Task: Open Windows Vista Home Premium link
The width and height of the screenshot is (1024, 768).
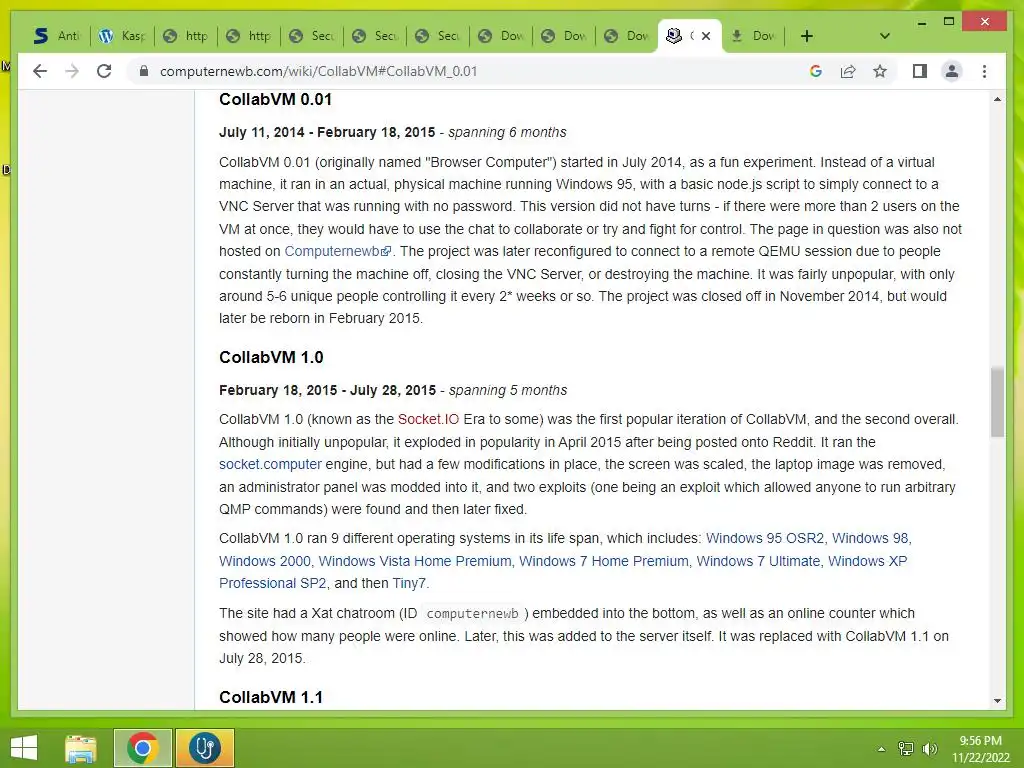Action: (x=415, y=561)
